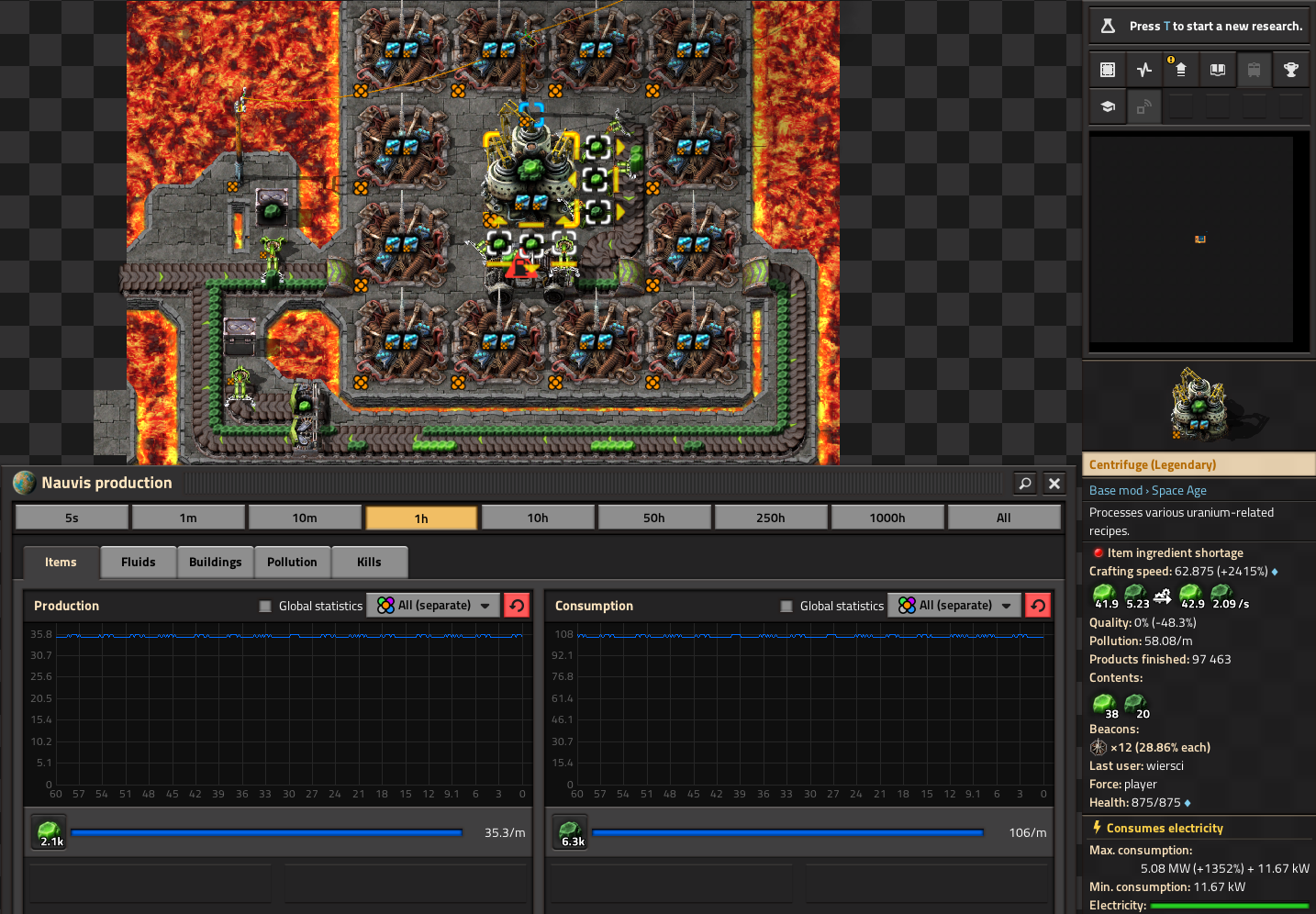Switch to the Pollution tab
This screenshot has height=914, width=1316.
tap(292, 562)
